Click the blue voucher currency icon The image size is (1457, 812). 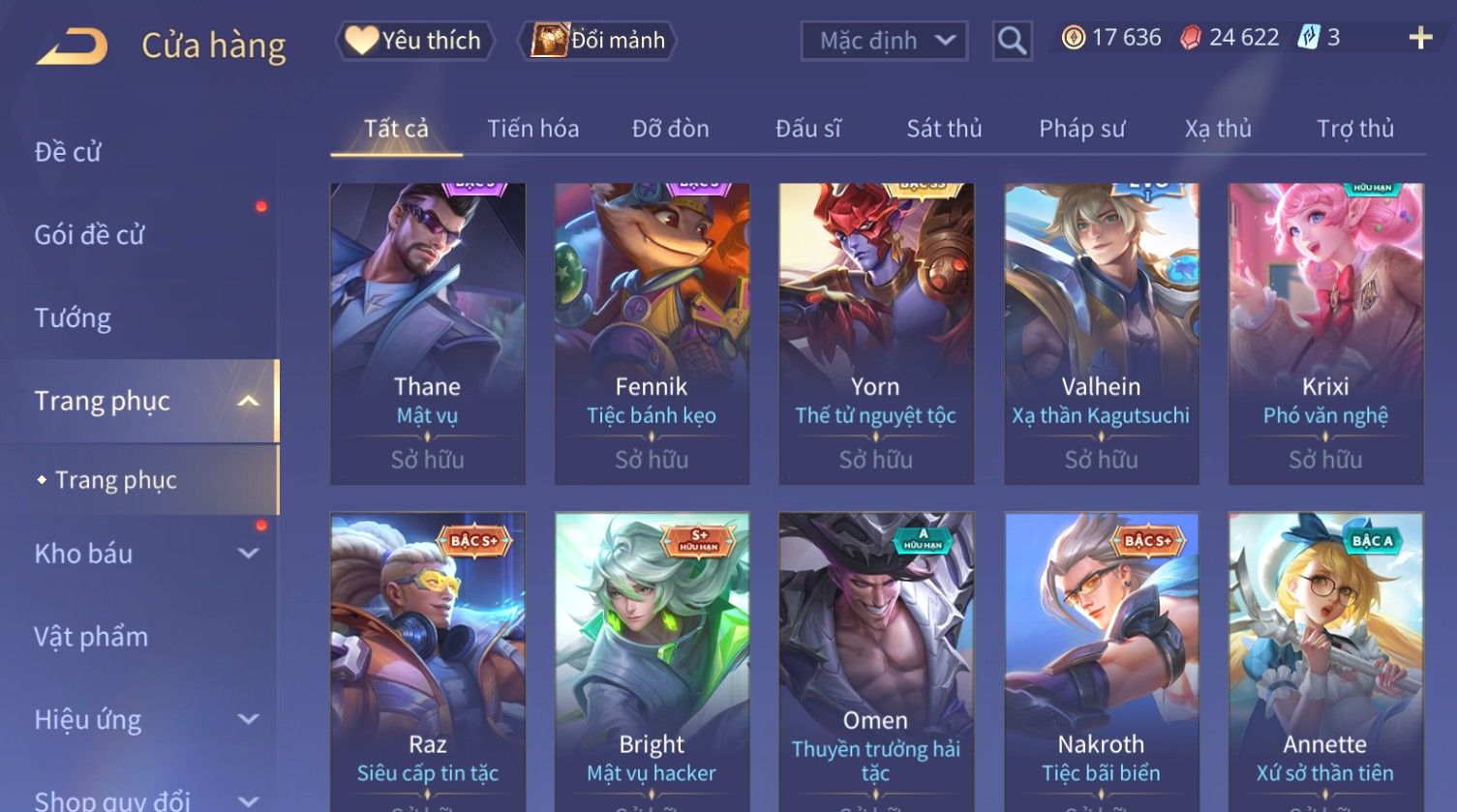(1309, 38)
